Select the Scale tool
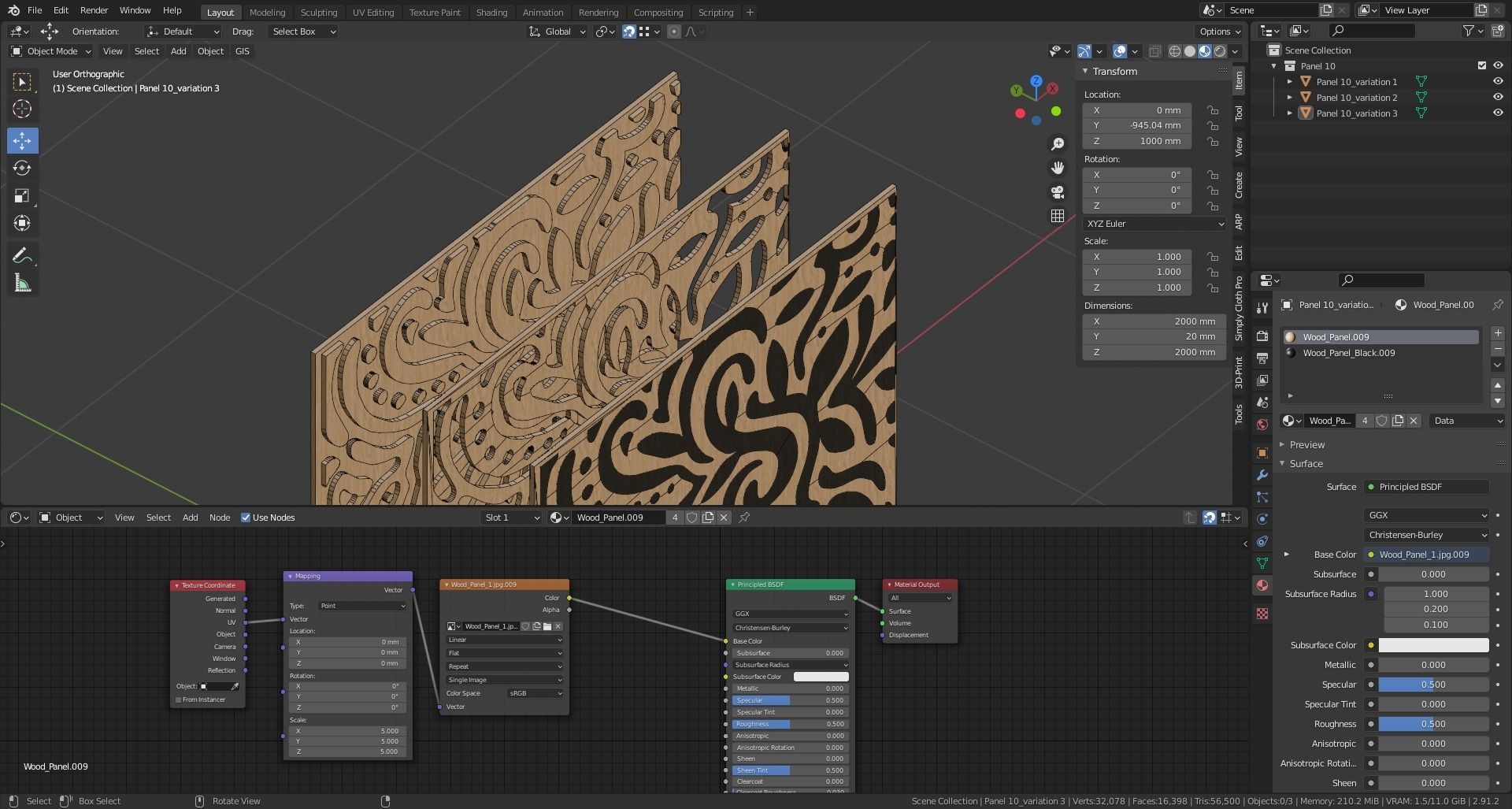 pos(22,196)
